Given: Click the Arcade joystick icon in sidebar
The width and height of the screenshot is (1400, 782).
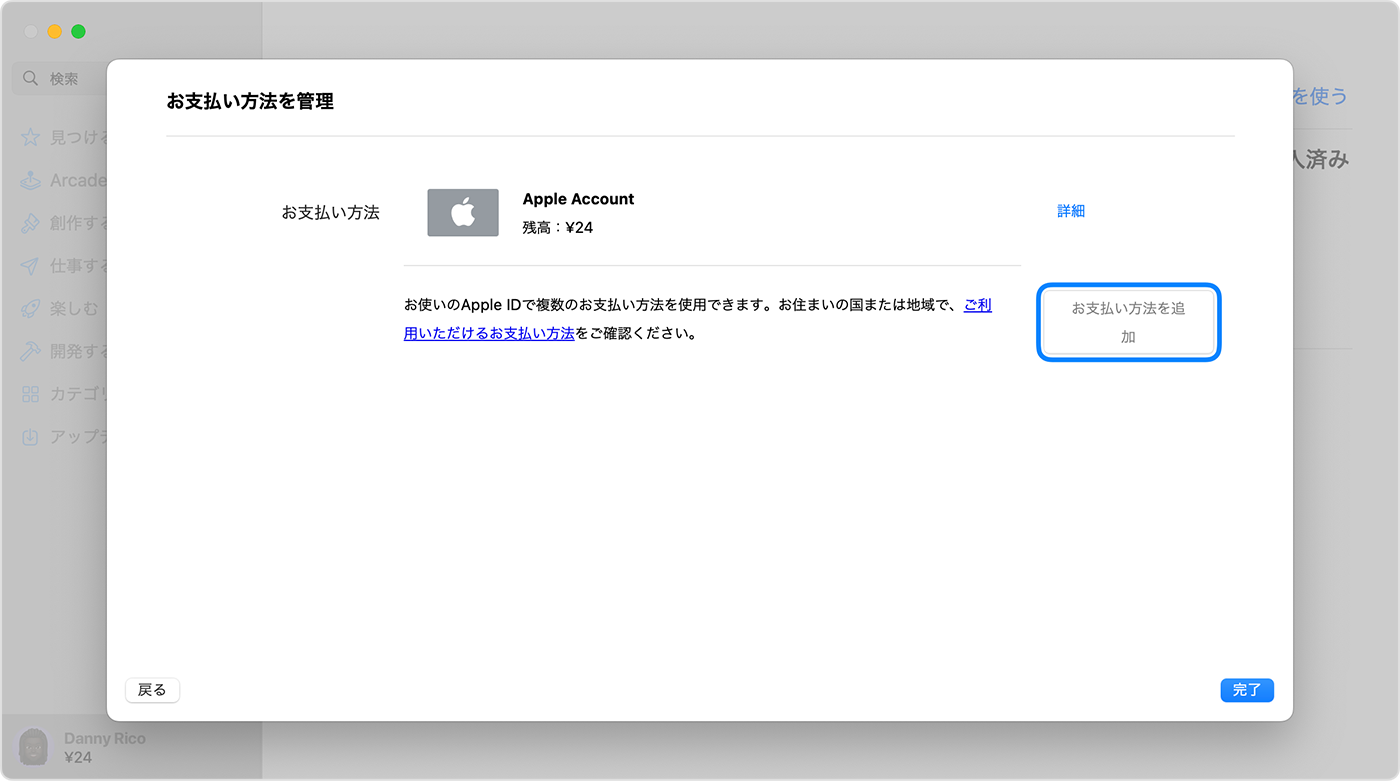Looking at the screenshot, I should click(x=31, y=180).
